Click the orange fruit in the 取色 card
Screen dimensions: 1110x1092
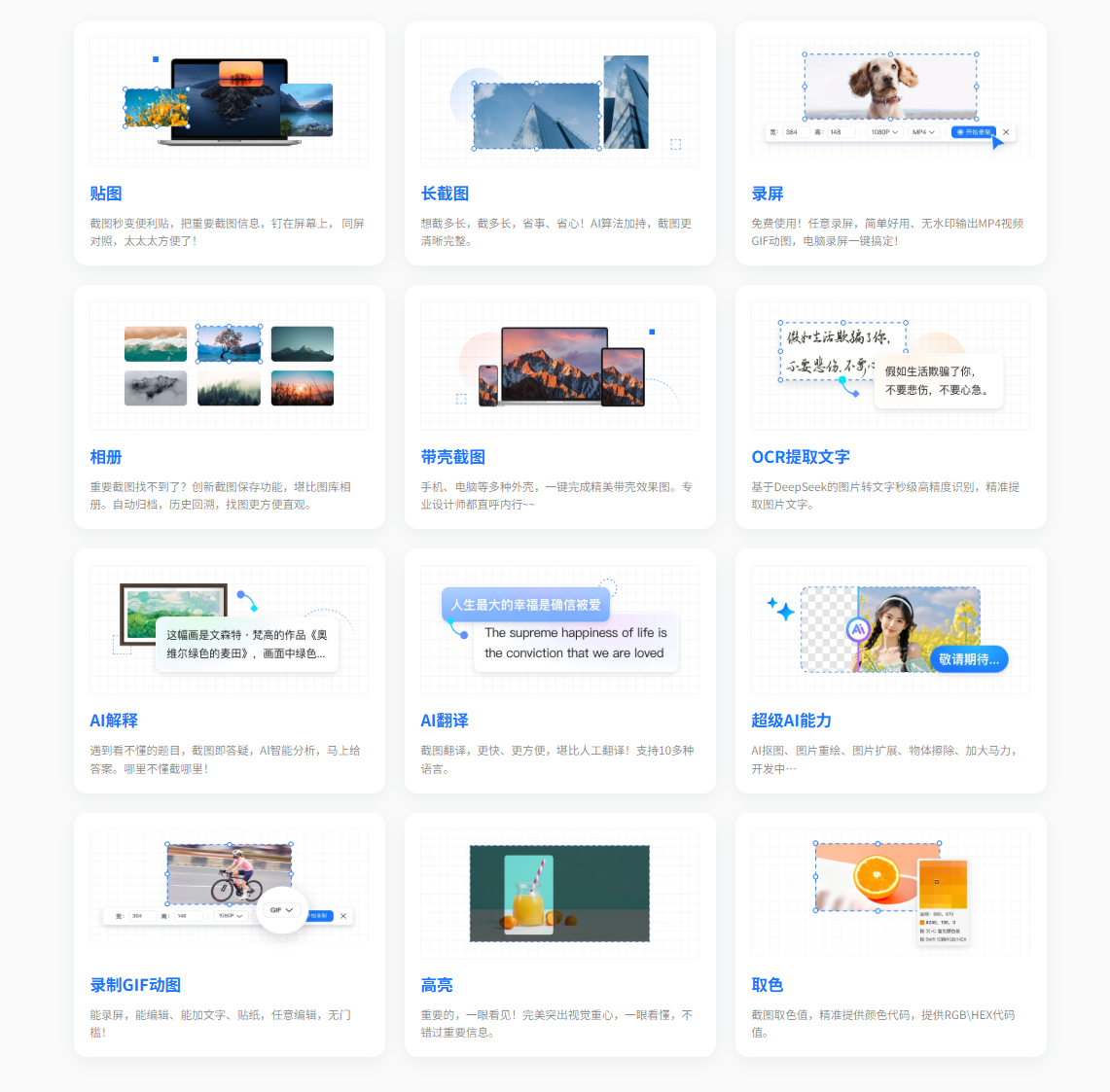point(876,877)
